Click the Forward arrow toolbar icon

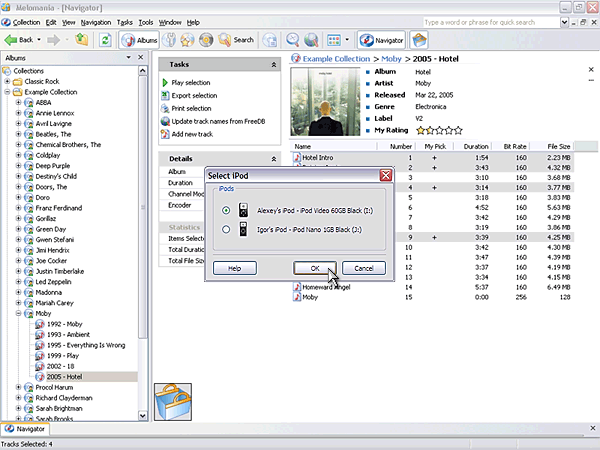(54, 40)
